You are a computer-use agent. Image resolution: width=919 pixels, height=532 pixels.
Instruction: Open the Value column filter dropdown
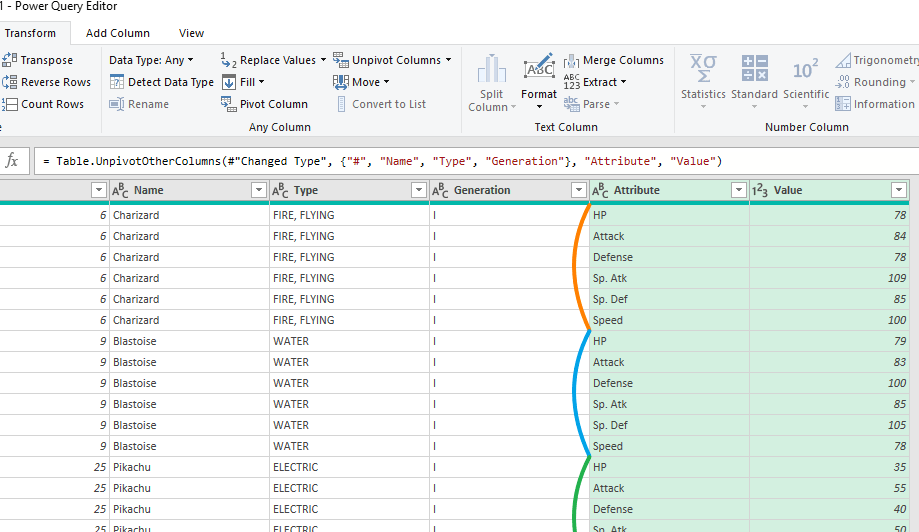click(x=898, y=190)
